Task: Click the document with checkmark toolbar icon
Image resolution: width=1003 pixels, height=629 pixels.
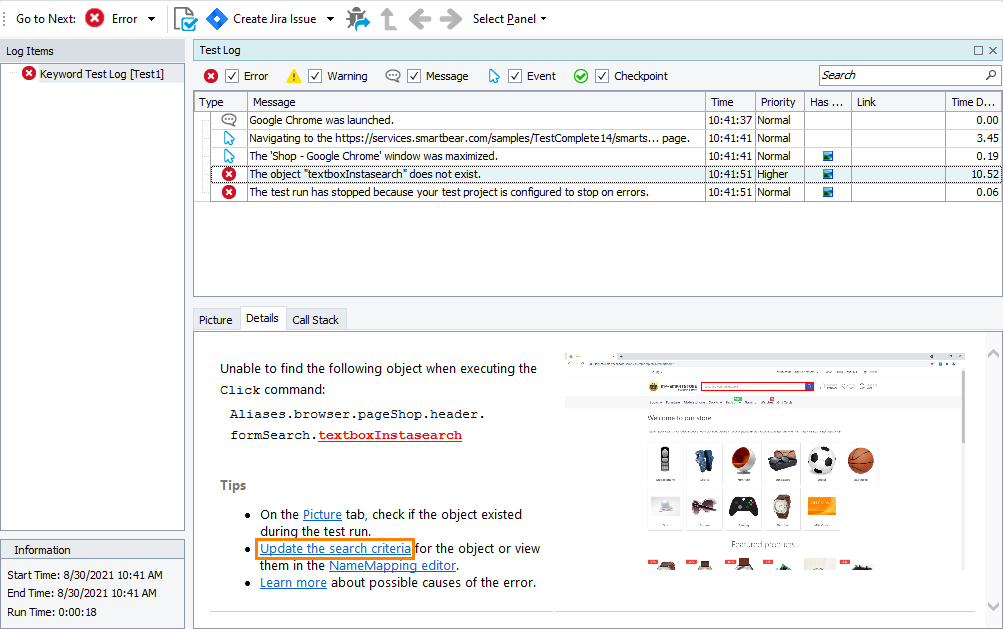Action: [185, 19]
